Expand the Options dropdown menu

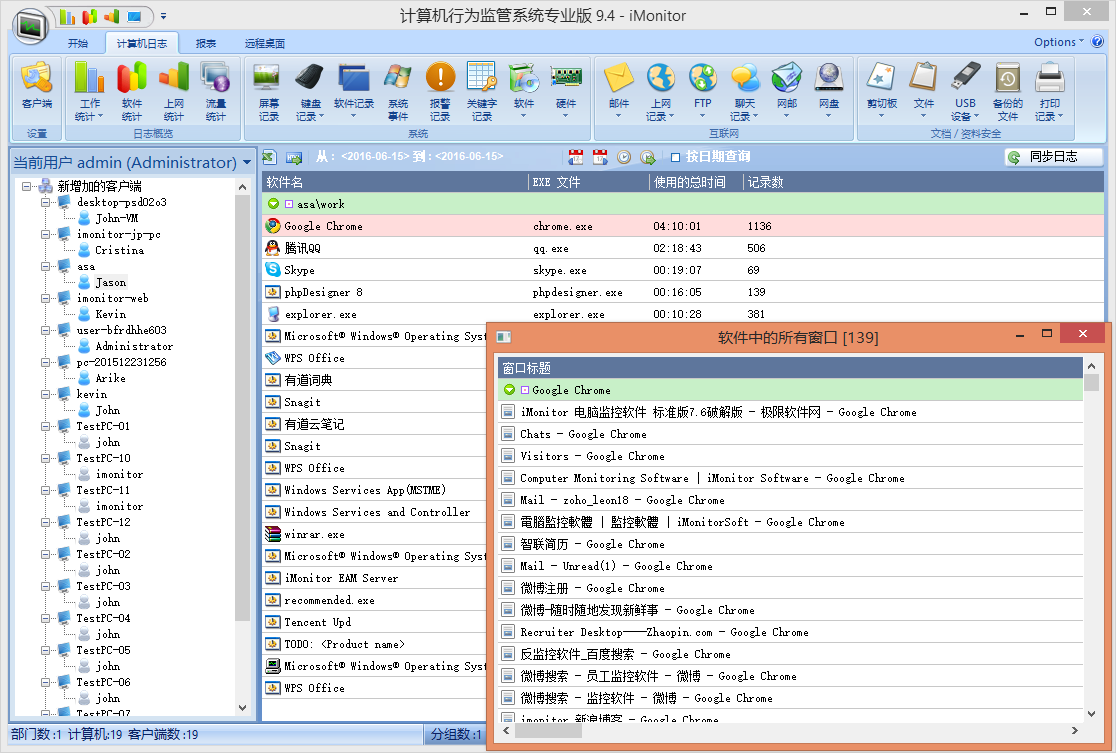[1059, 42]
